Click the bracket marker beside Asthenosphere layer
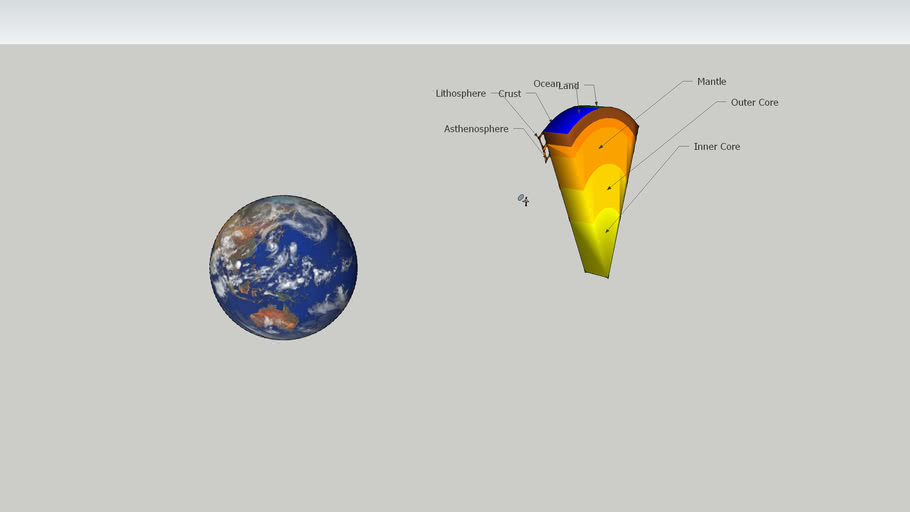The width and height of the screenshot is (910, 512). (545, 149)
